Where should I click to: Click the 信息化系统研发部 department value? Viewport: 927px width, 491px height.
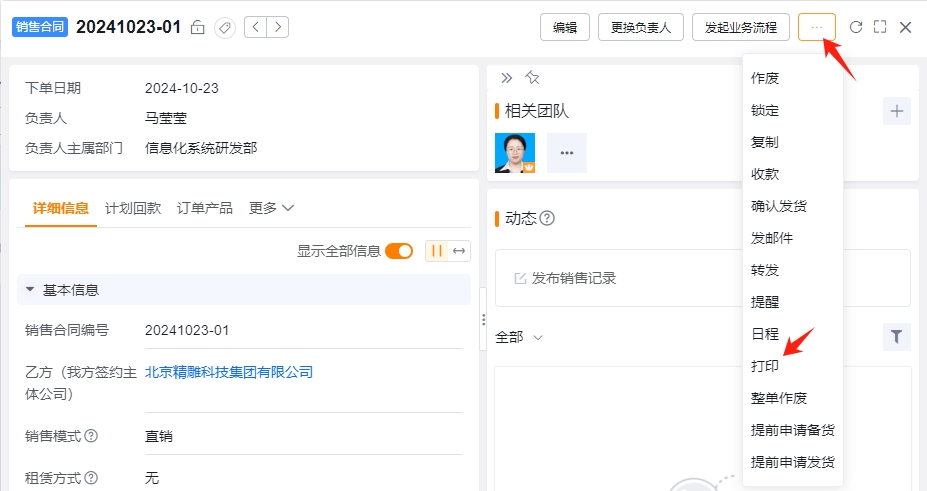click(201, 148)
